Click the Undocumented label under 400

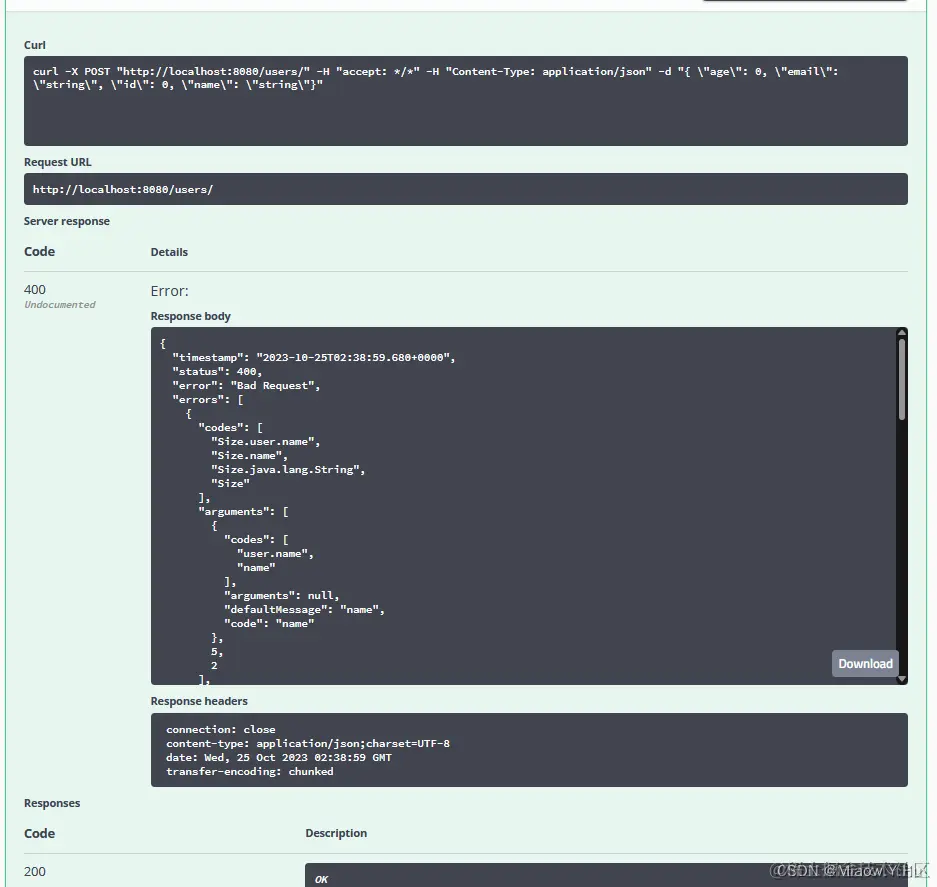click(x=60, y=305)
